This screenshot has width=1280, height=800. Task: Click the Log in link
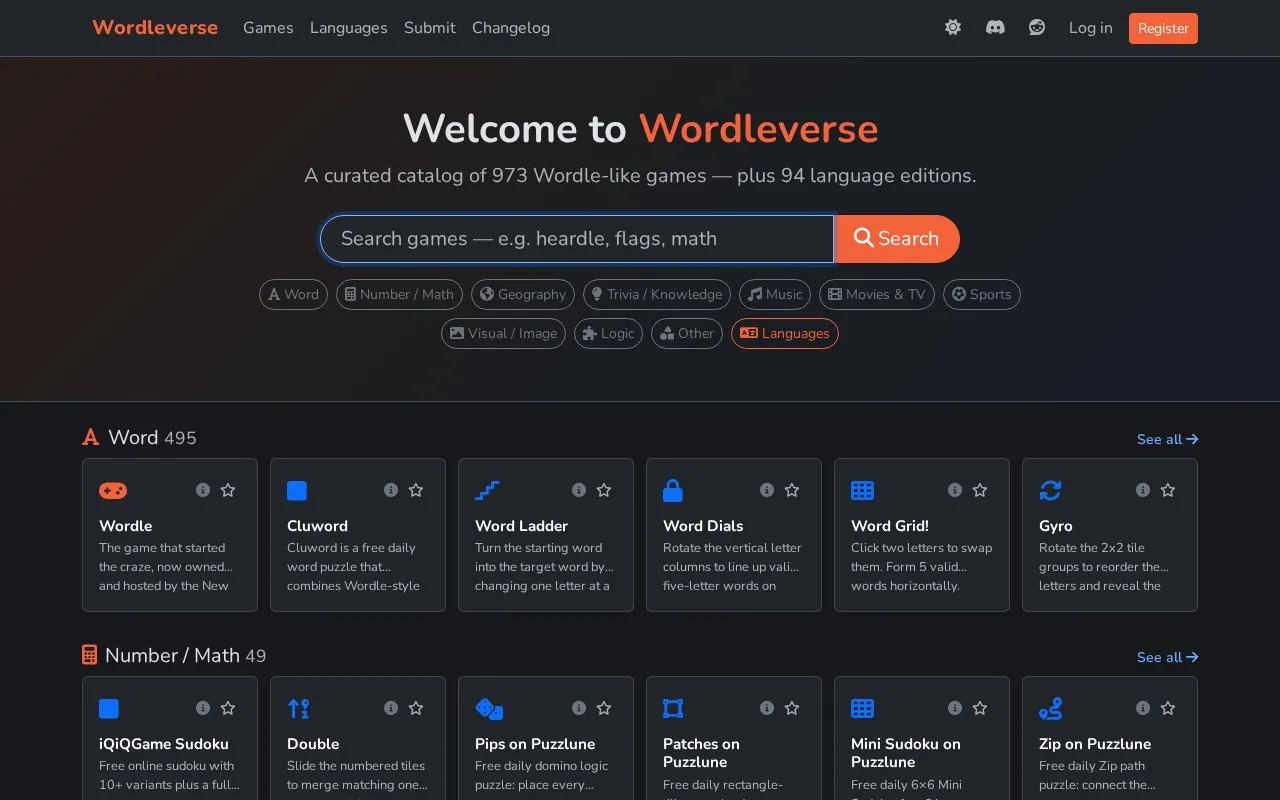click(x=1091, y=28)
